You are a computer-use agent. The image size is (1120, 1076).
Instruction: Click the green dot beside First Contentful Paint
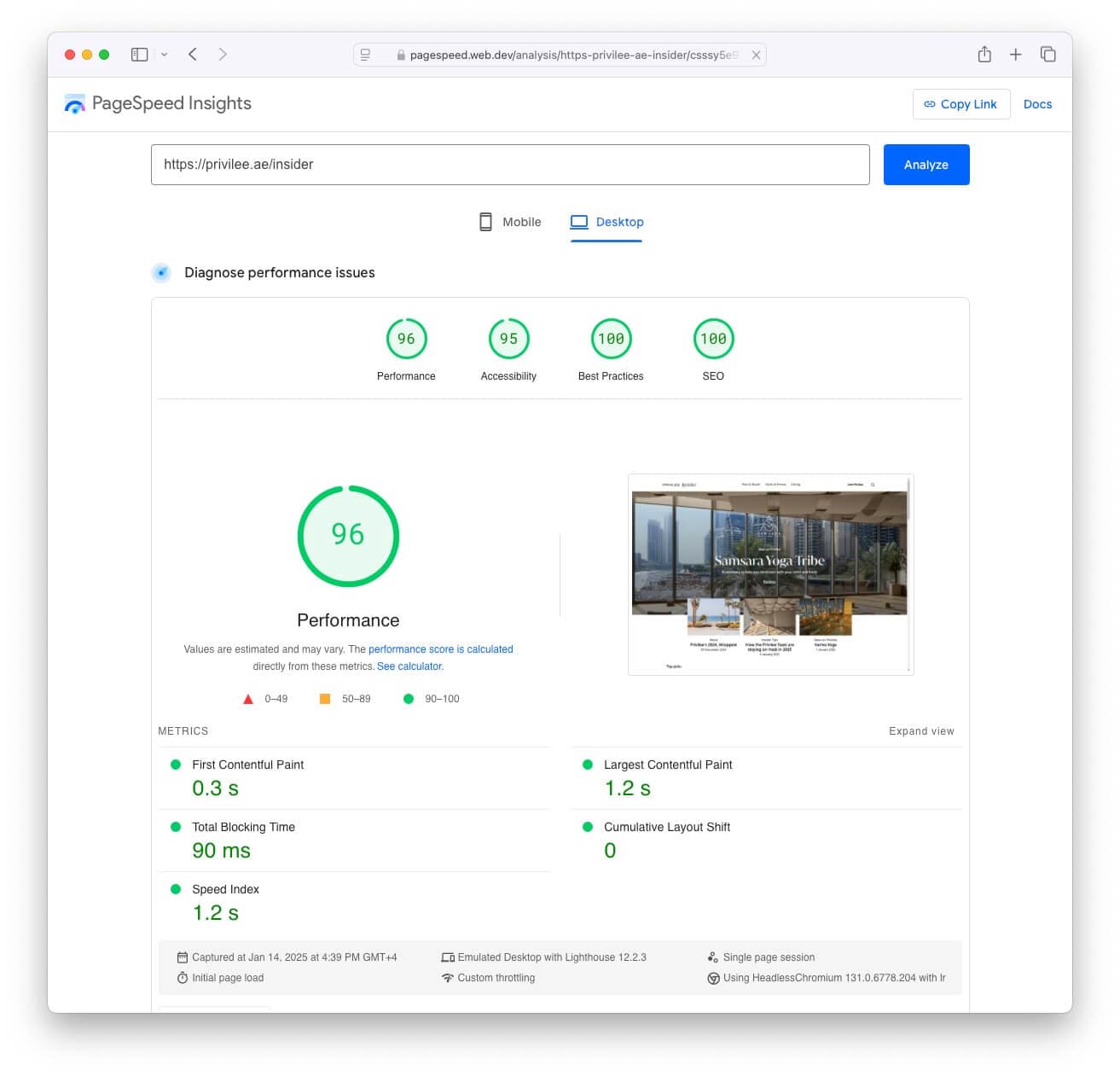(176, 765)
